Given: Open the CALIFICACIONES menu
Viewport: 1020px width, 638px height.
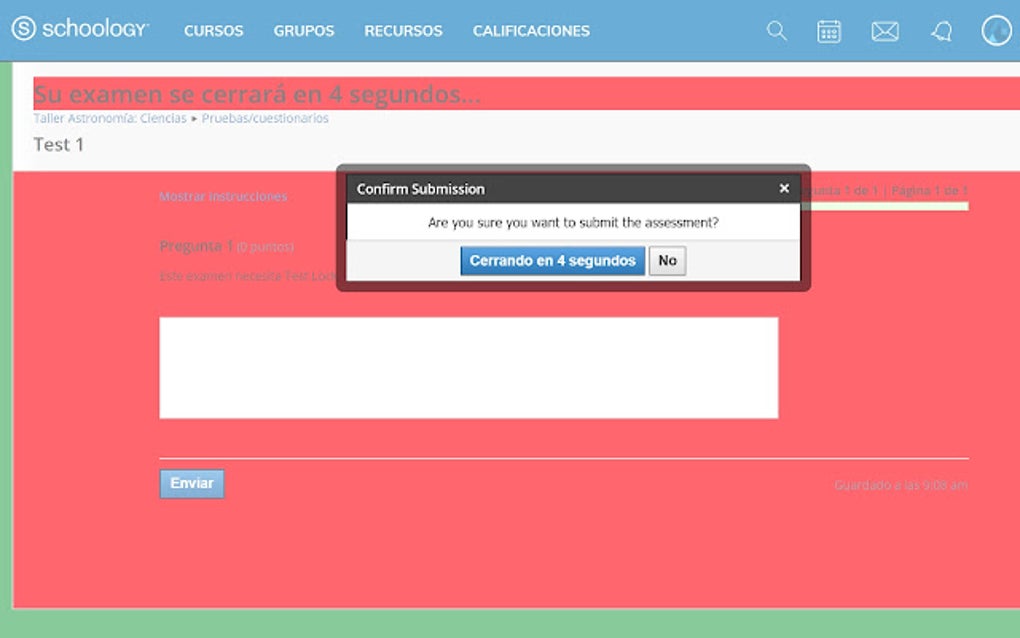Looking at the screenshot, I should point(530,31).
